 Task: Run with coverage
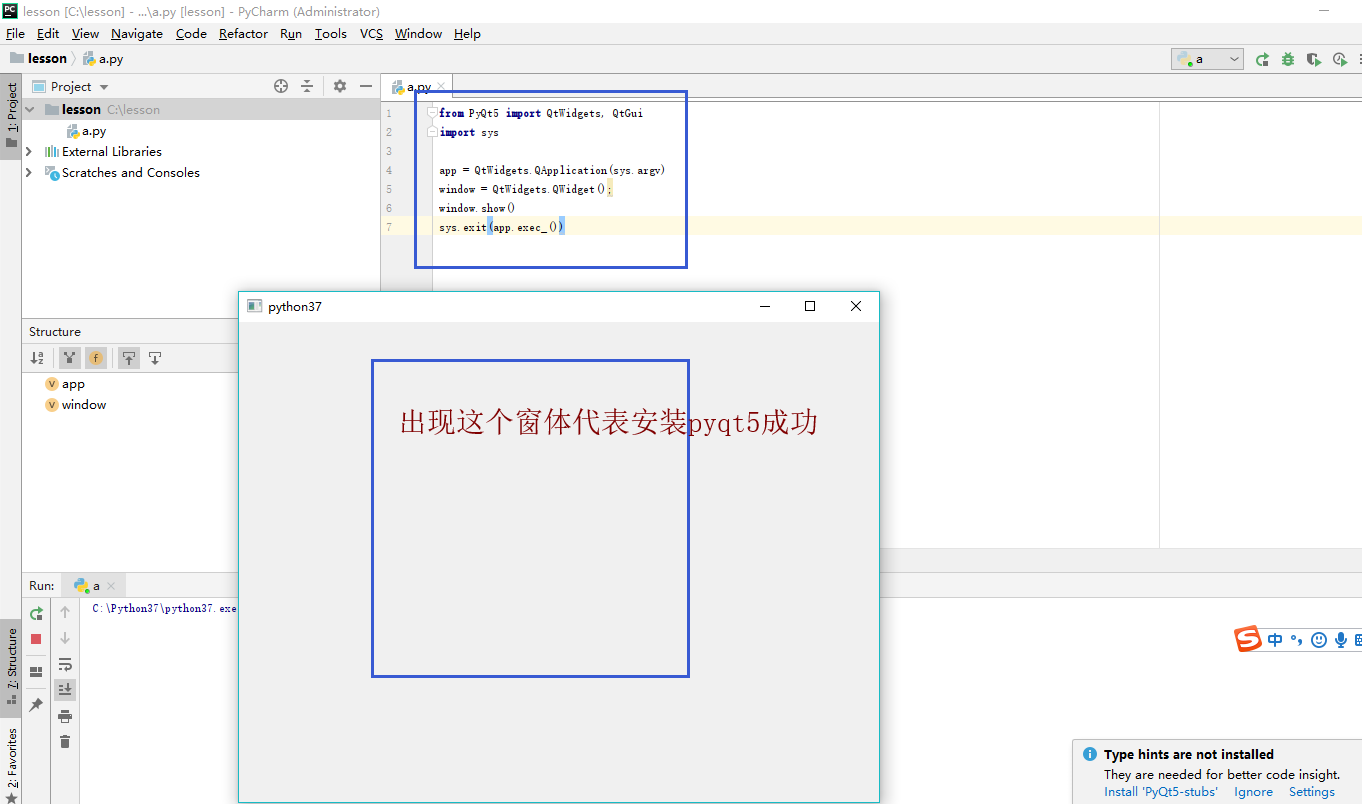(x=1313, y=59)
